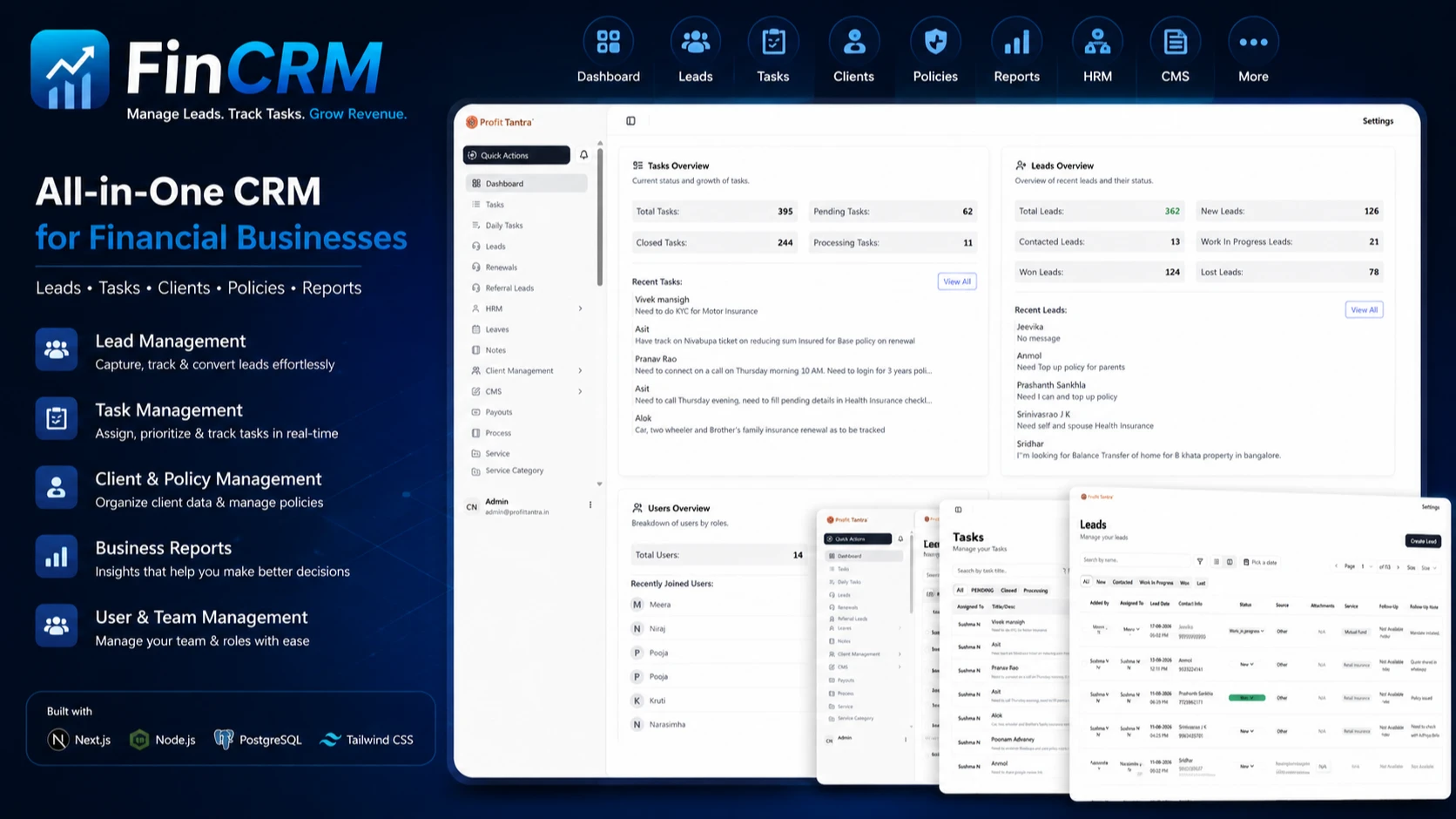Click the Search by task title field
This screenshot has width=1456, height=819.
pyautogui.click(x=1007, y=571)
